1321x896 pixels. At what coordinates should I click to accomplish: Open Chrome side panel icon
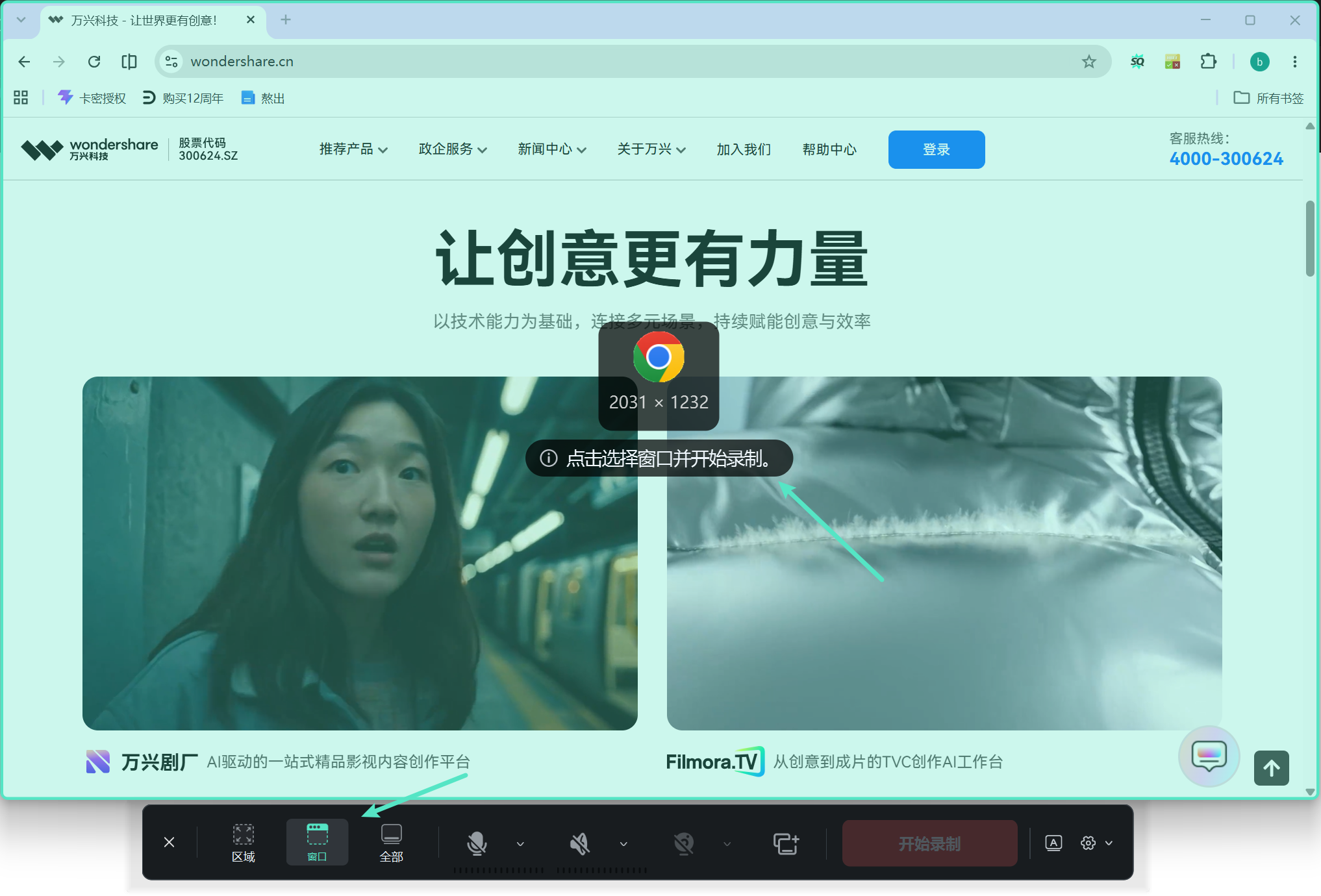[x=129, y=62]
